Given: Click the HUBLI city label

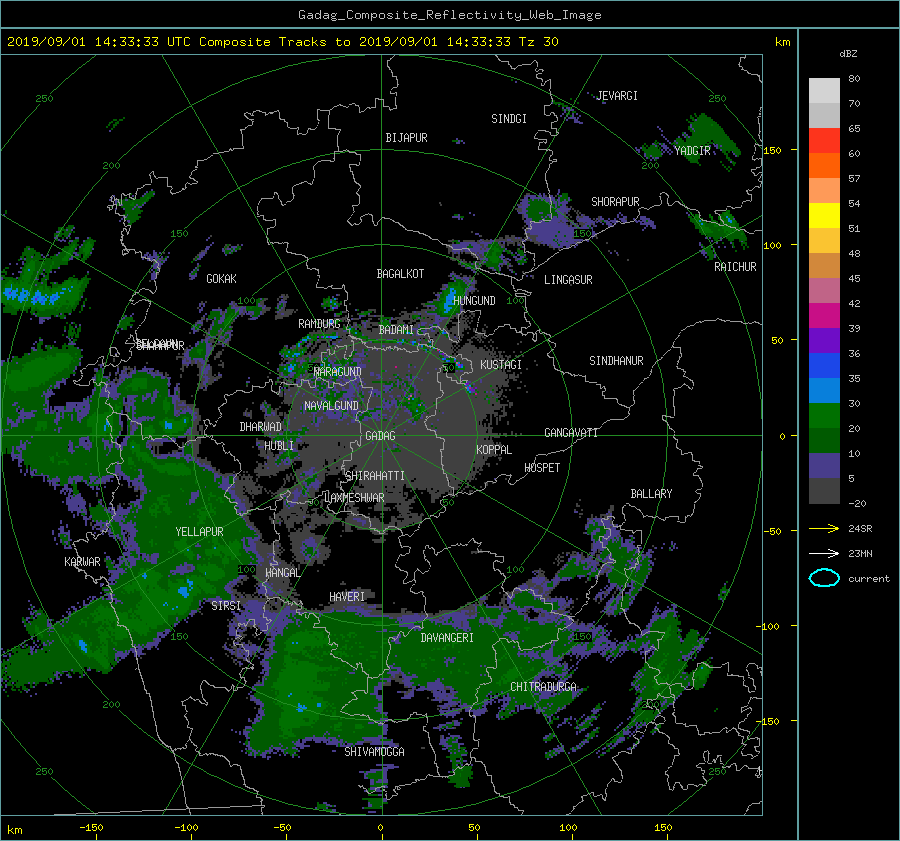Looking at the screenshot, I should [278, 446].
